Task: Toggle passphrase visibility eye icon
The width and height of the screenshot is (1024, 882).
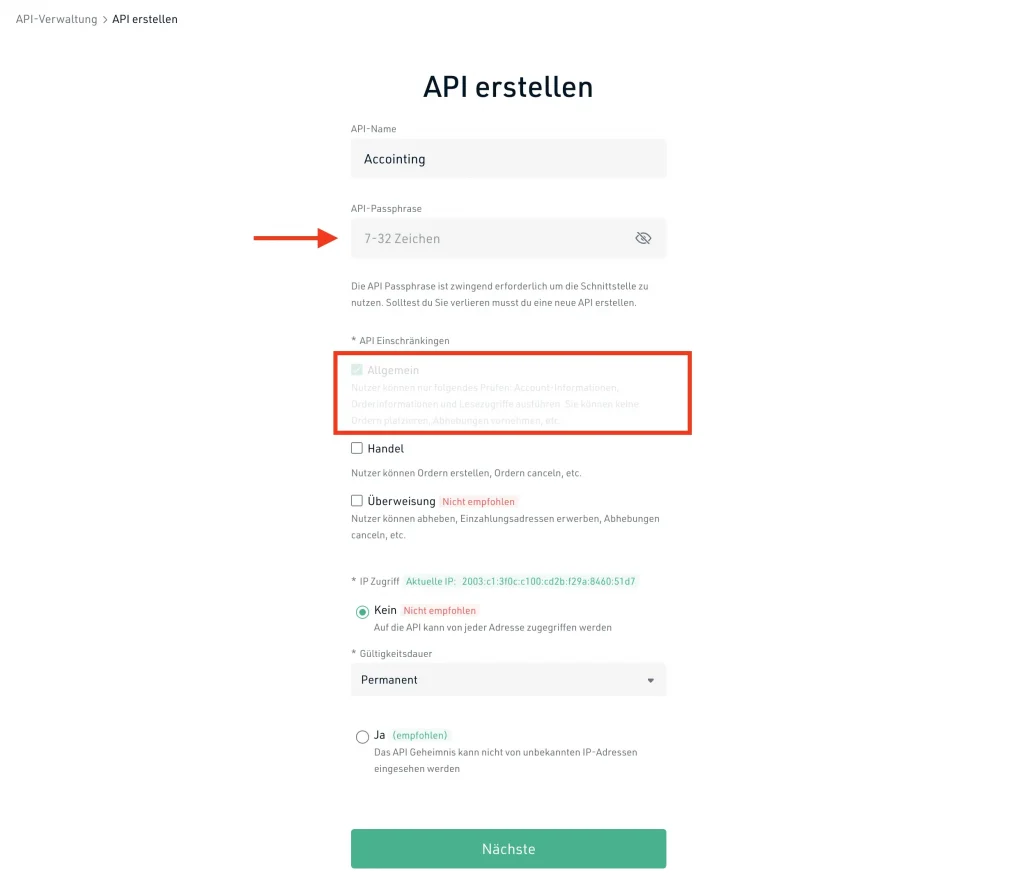Action: pyautogui.click(x=643, y=238)
